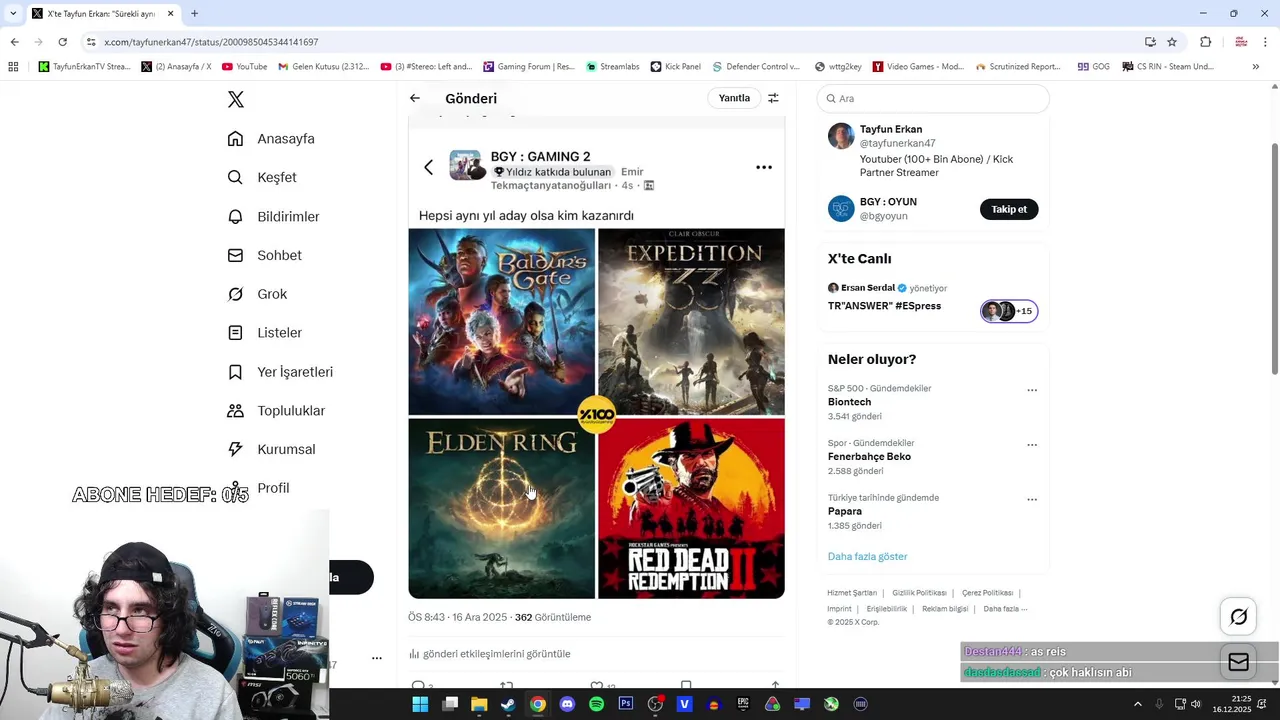This screenshot has width=1280, height=720.
Task: Open the Fenerbahçe Beko trending topic
Action: point(869,457)
